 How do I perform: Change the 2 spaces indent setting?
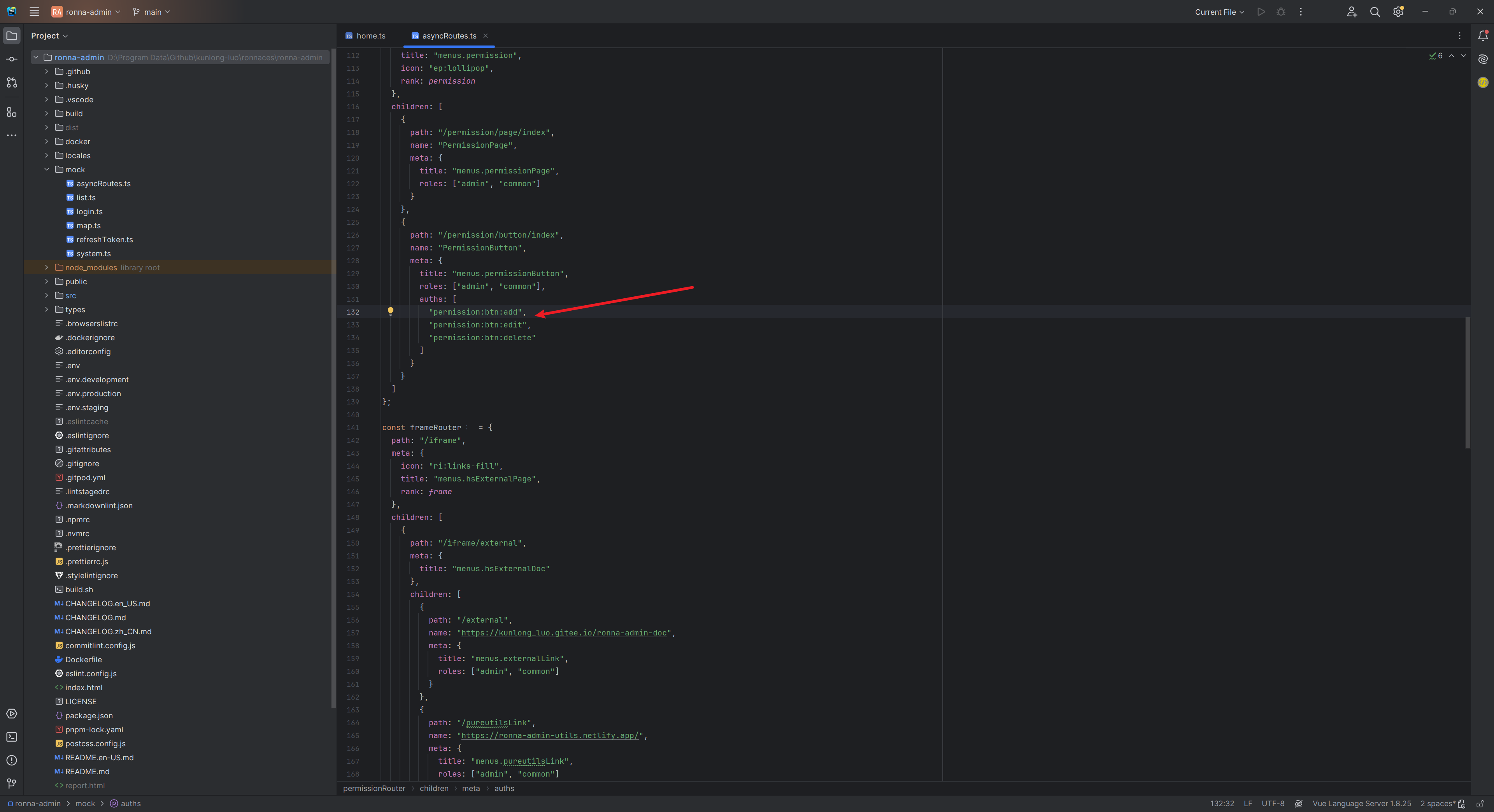pyautogui.click(x=1438, y=804)
